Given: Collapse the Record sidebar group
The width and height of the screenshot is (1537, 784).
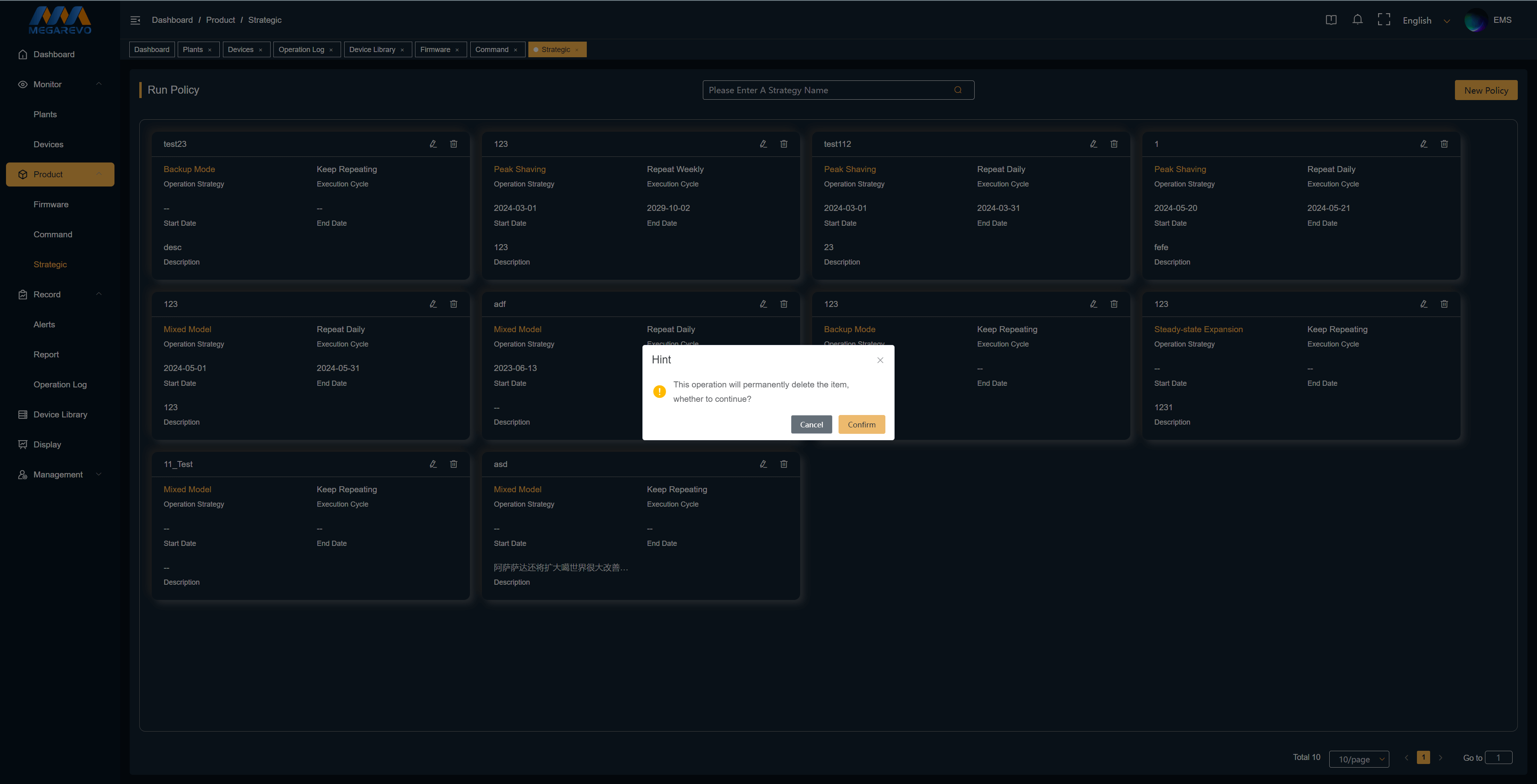Looking at the screenshot, I should pyautogui.click(x=60, y=294).
